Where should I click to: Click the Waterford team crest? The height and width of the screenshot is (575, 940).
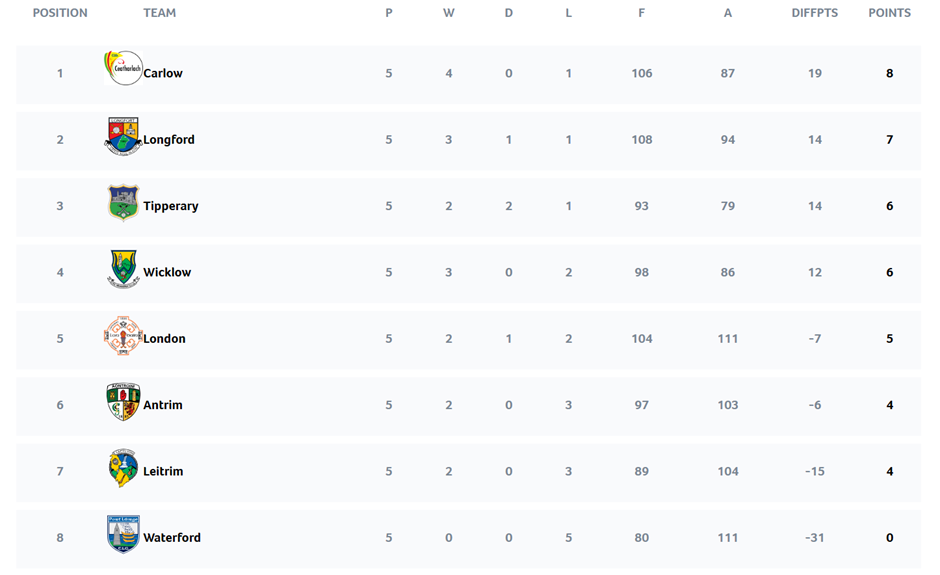coord(123,535)
